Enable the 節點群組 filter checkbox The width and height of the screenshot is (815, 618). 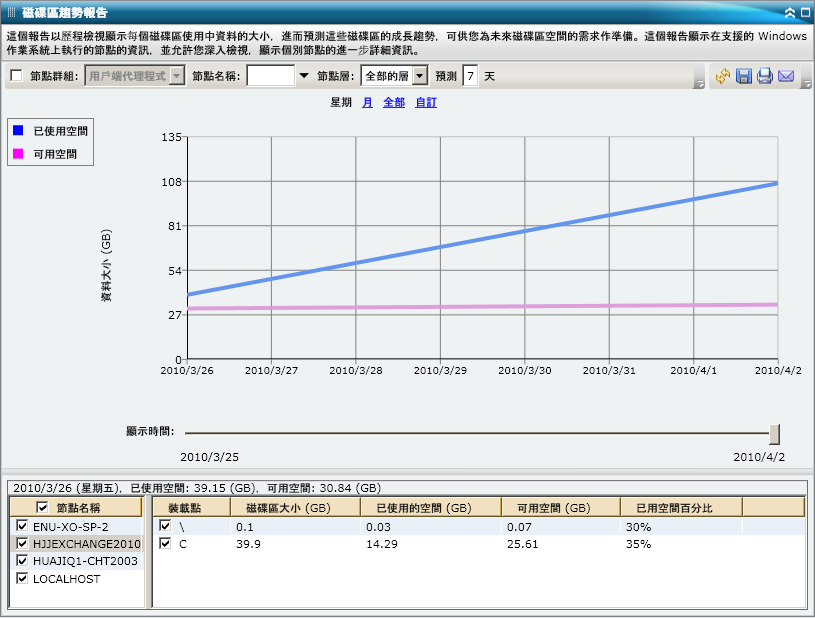pyautogui.click(x=17, y=76)
